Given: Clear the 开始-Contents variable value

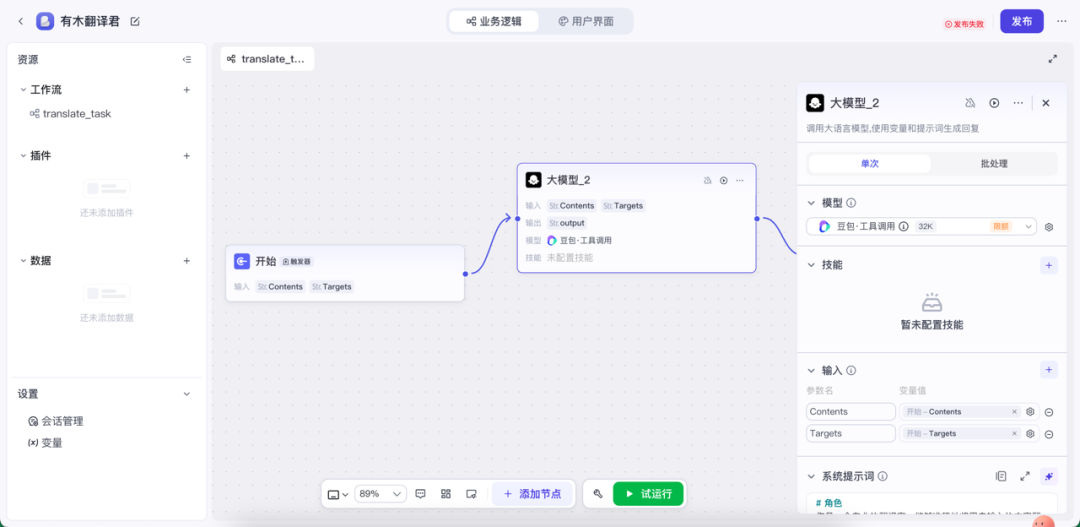Looking at the screenshot, I should click(1014, 412).
